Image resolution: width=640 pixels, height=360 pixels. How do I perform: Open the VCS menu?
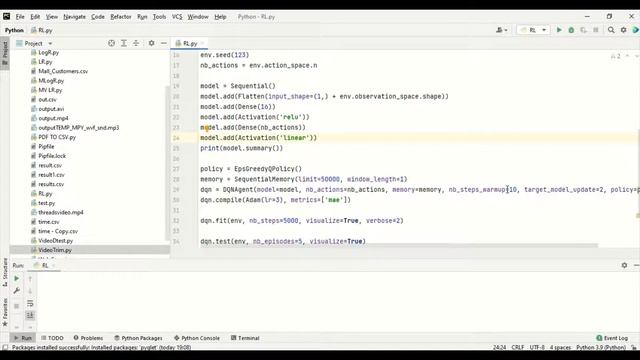[x=177, y=17]
